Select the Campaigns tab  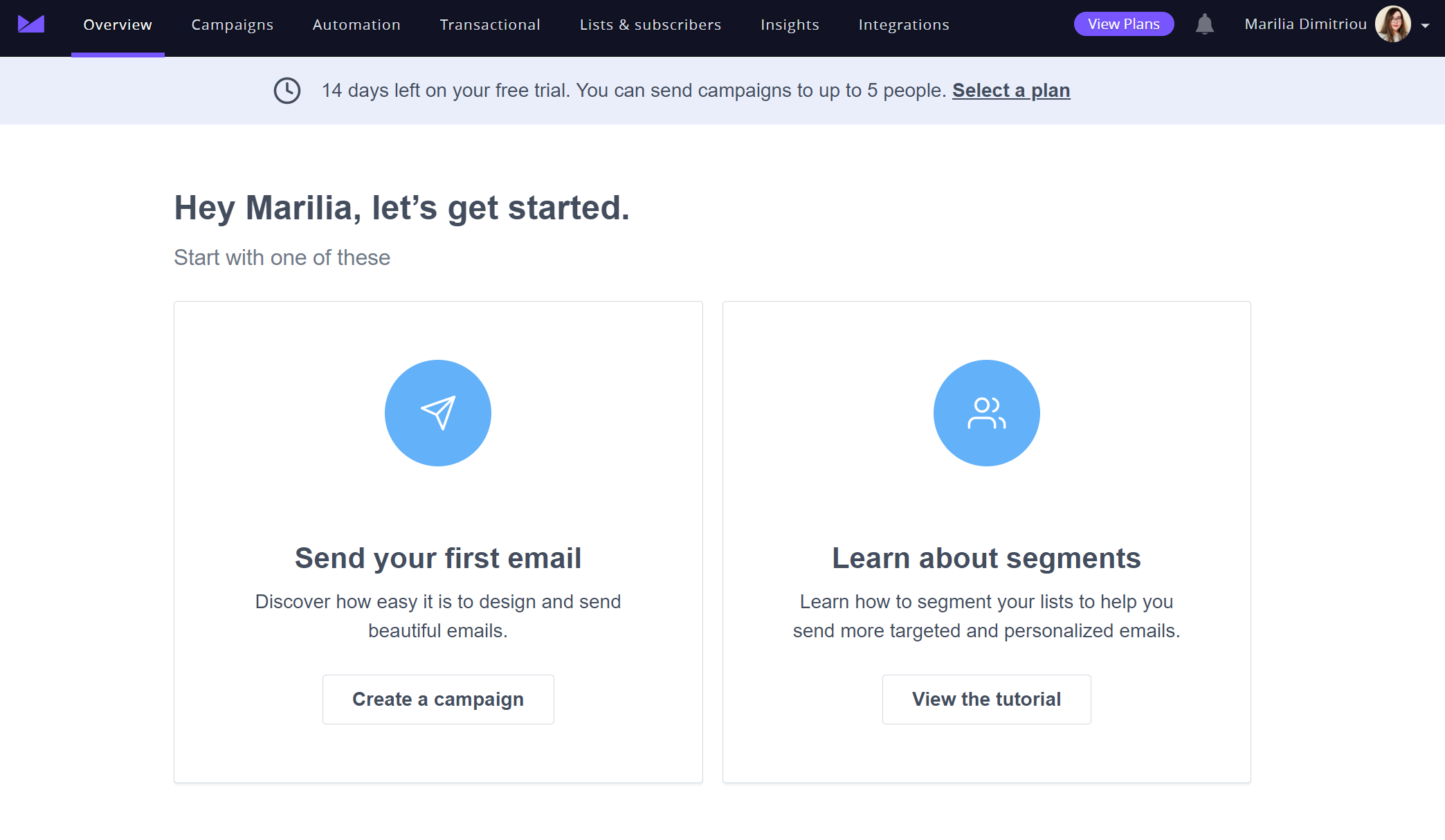click(x=232, y=25)
